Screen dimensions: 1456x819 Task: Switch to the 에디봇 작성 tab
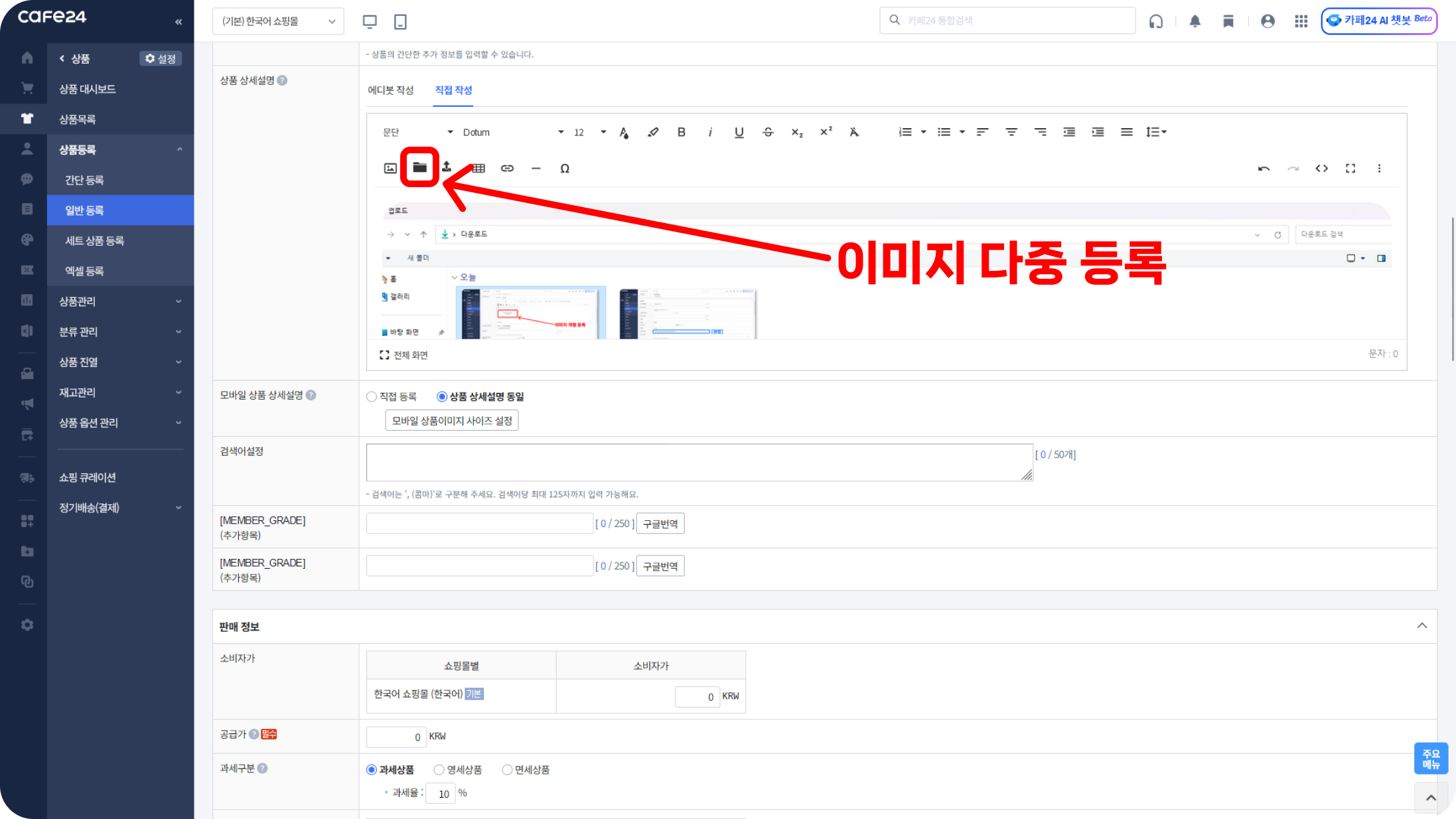click(x=390, y=90)
